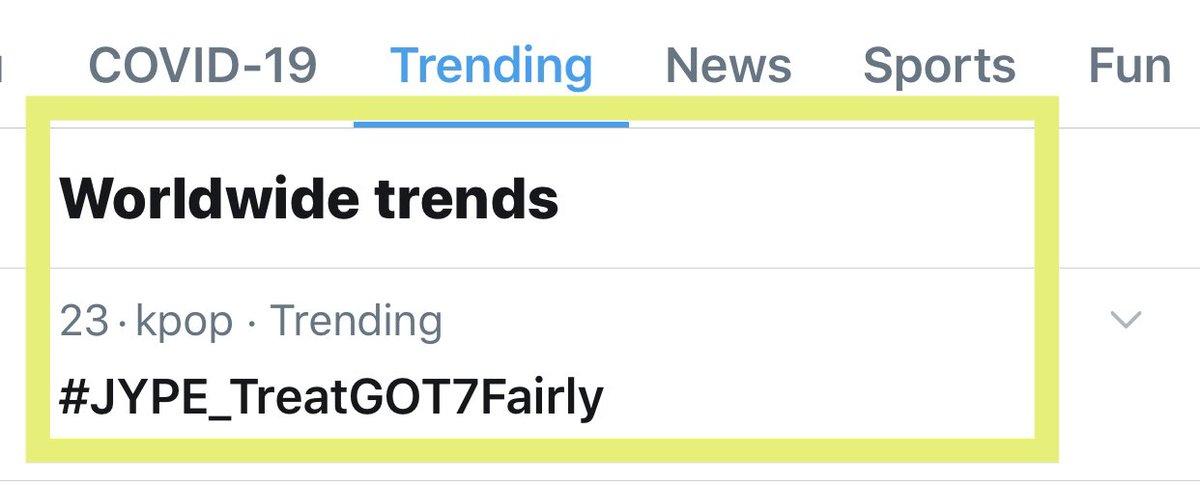Click the dot separator between 23 and kpop
Viewport: 1200px width, 486px height.
(123, 323)
